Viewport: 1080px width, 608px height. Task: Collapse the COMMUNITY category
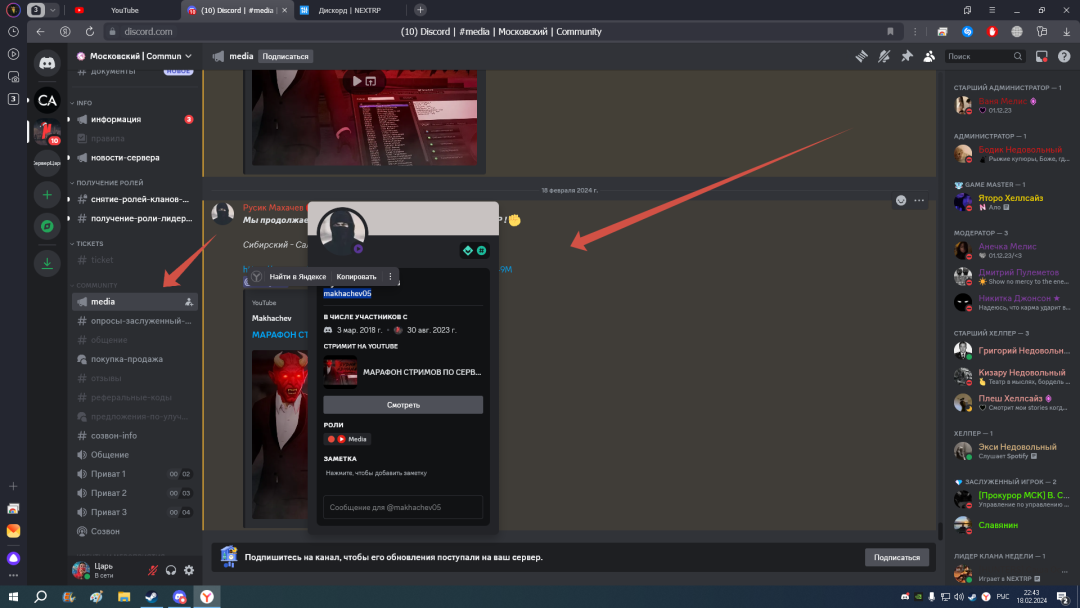point(93,285)
